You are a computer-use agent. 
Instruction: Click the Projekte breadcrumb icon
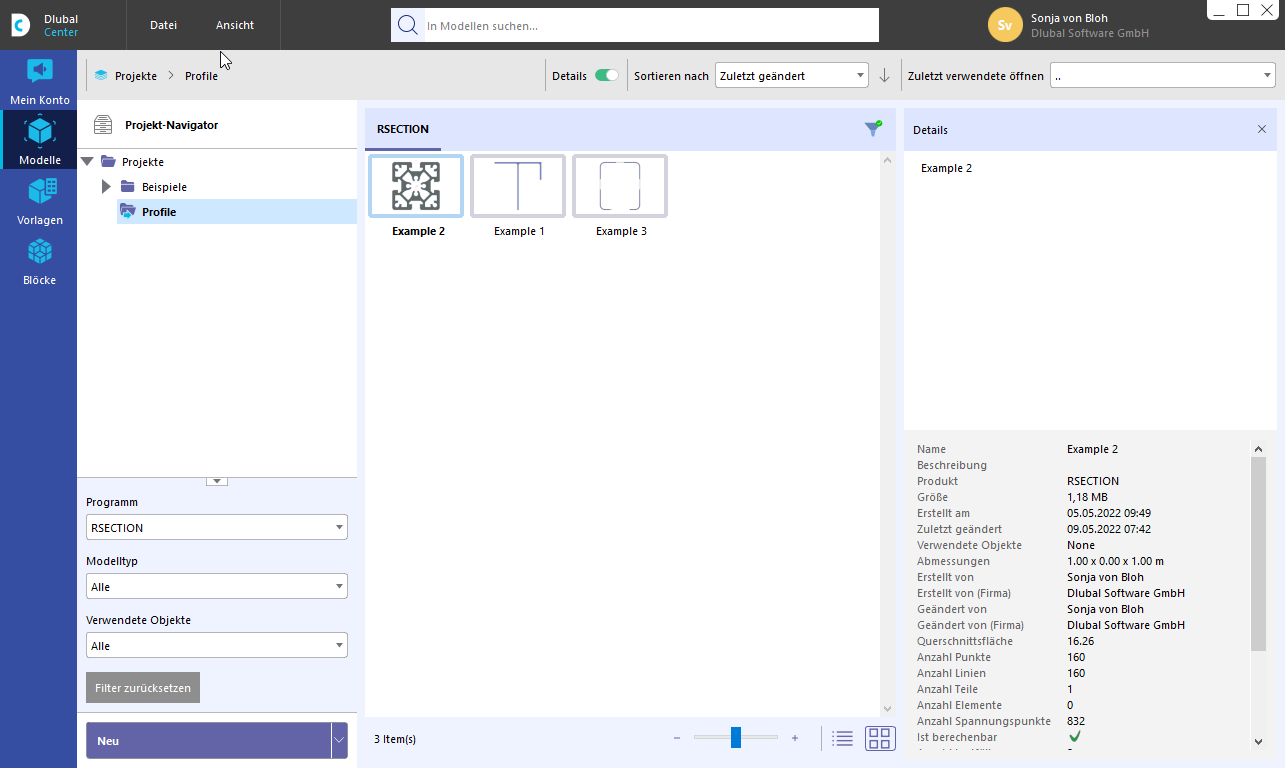coord(101,75)
